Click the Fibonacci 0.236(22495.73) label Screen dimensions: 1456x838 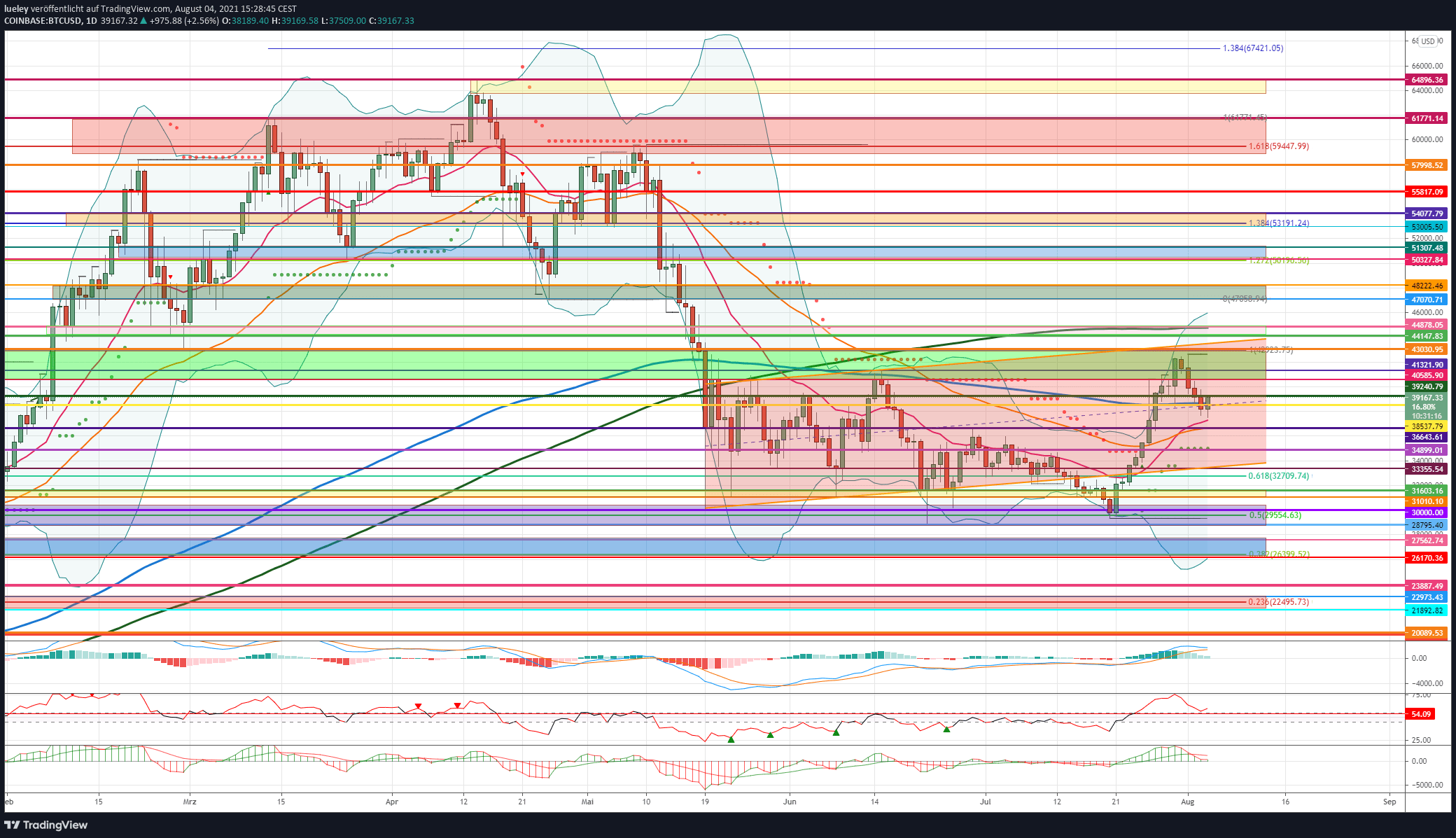point(1279,602)
